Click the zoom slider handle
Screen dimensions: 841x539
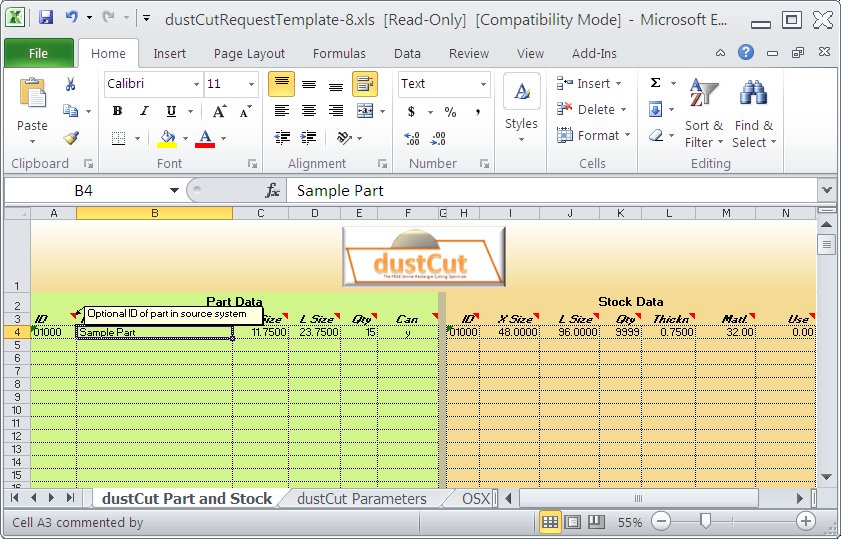(706, 520)
